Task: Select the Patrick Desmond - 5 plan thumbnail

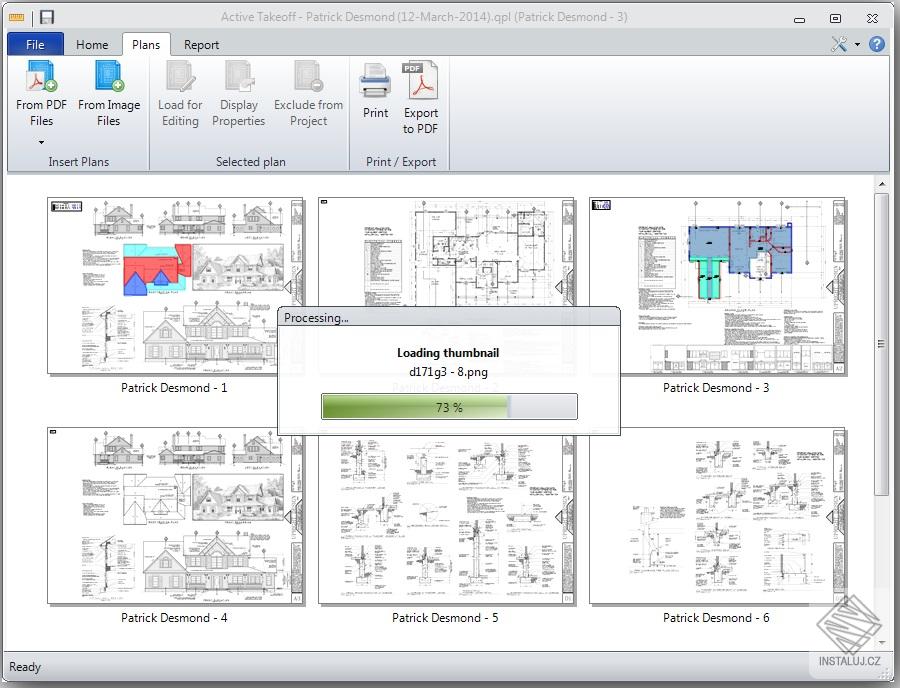Action: (x=447, y=519)
